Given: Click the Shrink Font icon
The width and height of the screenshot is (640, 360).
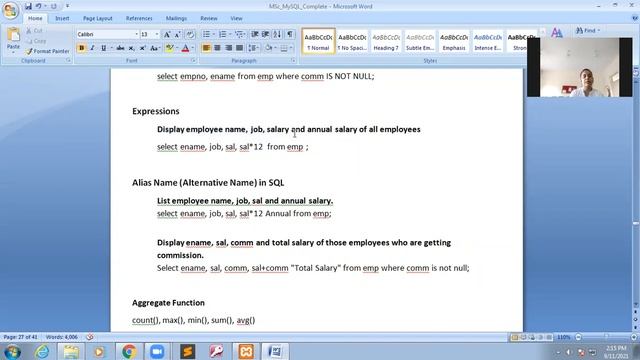Looking at the screenshot, I should coord(178,35).
